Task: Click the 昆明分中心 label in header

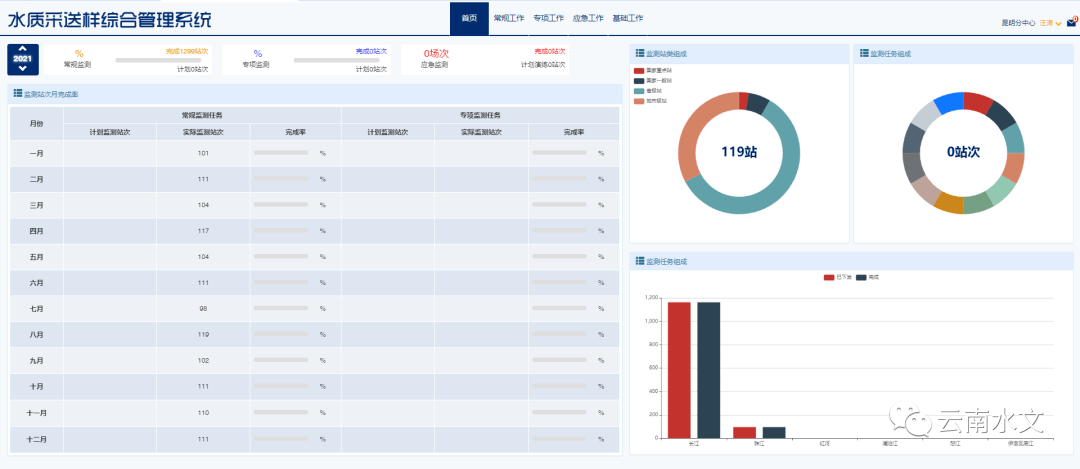Action: (x=1016, y=22)
